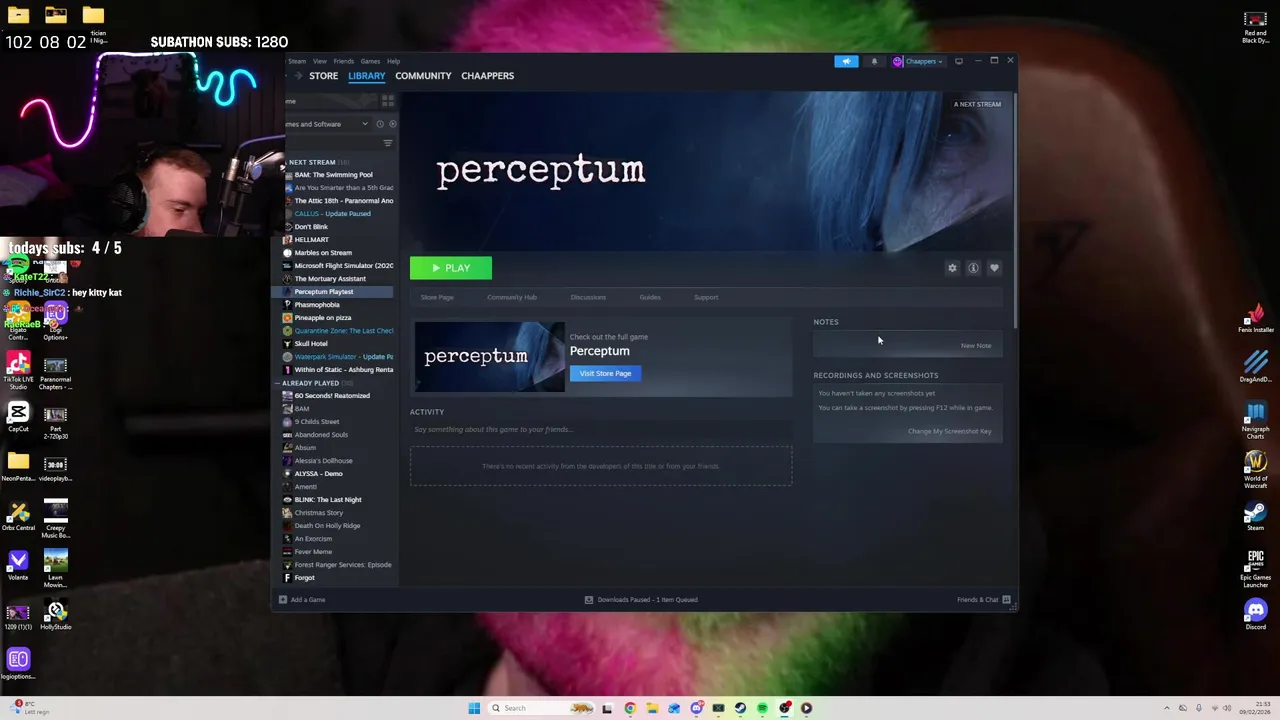Open the Games menu
Screen dimensions: 1280x720
(370, 61)
